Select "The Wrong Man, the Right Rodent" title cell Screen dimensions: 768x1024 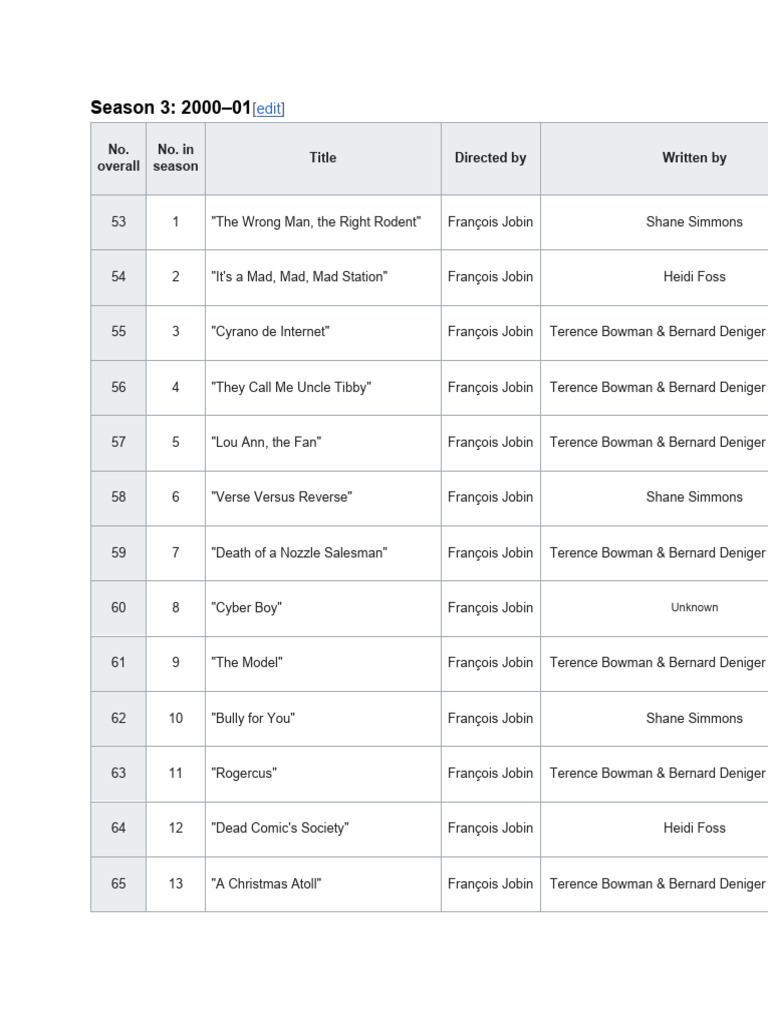coord(323,222)
